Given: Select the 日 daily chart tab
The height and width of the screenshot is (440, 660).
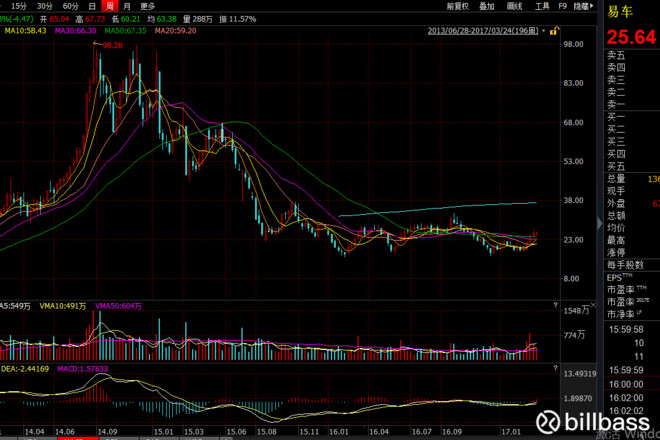Looking at the screenshot, I should click(93, 5).
